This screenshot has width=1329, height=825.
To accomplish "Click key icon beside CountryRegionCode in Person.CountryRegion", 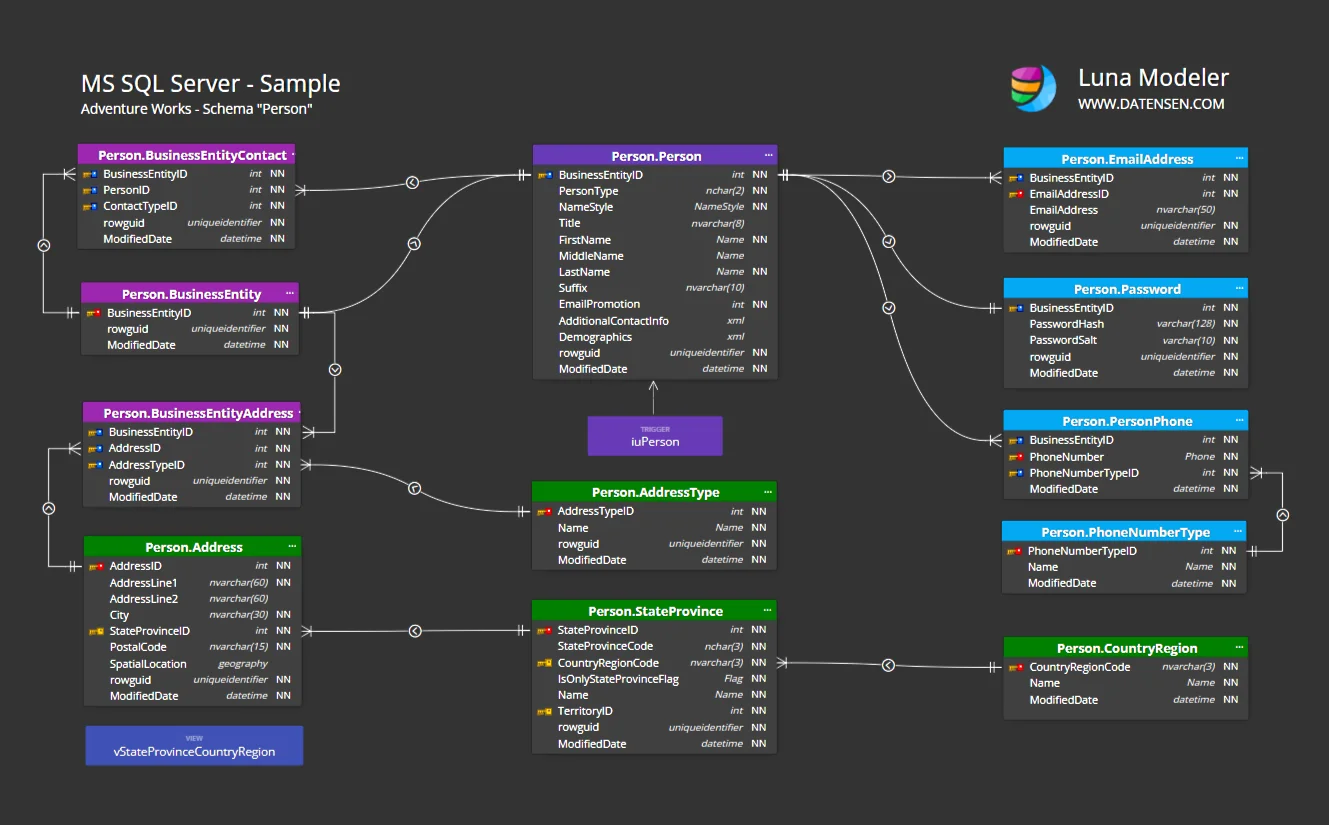I will click(1017, 667).
